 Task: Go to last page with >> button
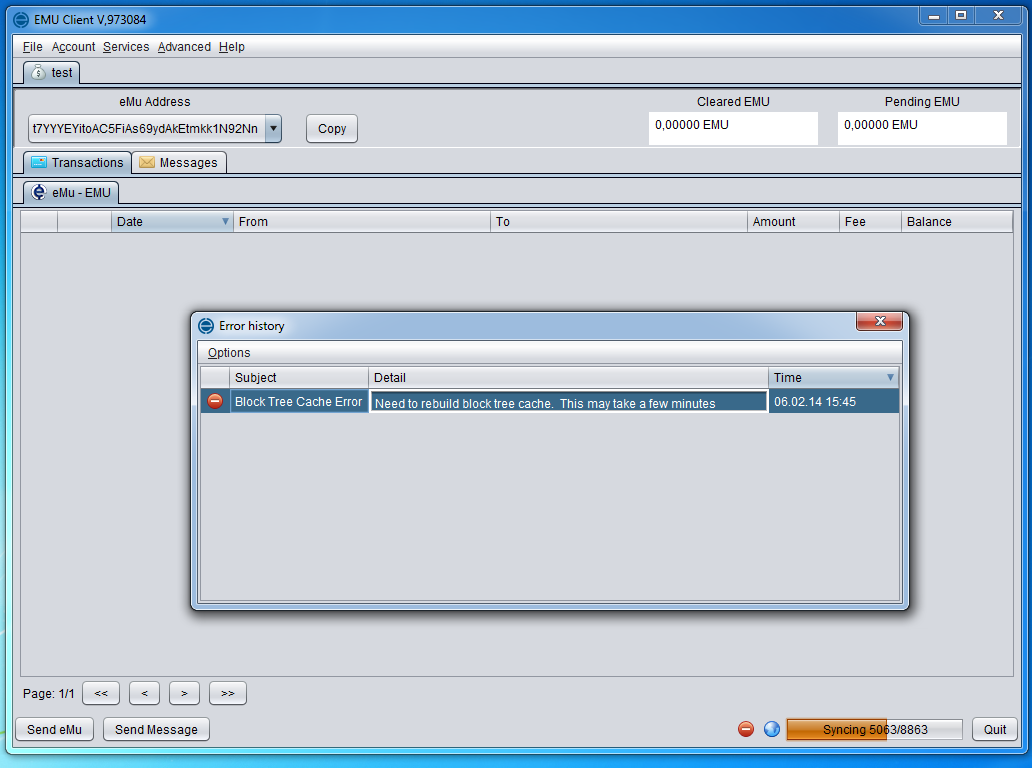227,693
